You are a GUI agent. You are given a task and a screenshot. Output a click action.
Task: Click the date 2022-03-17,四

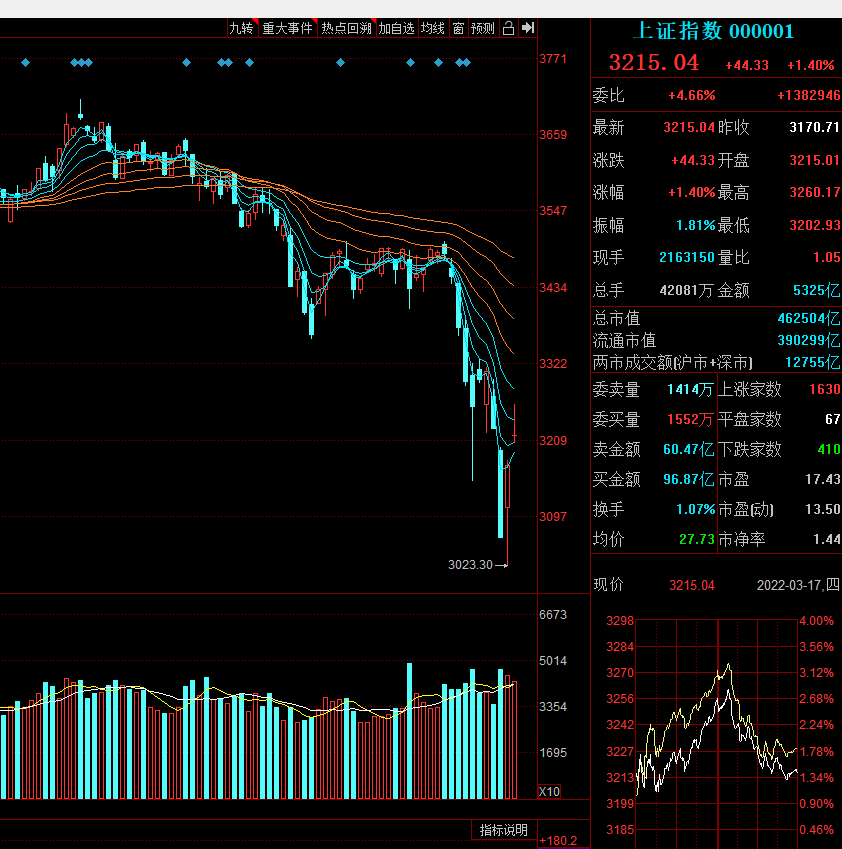pos(798,585)
